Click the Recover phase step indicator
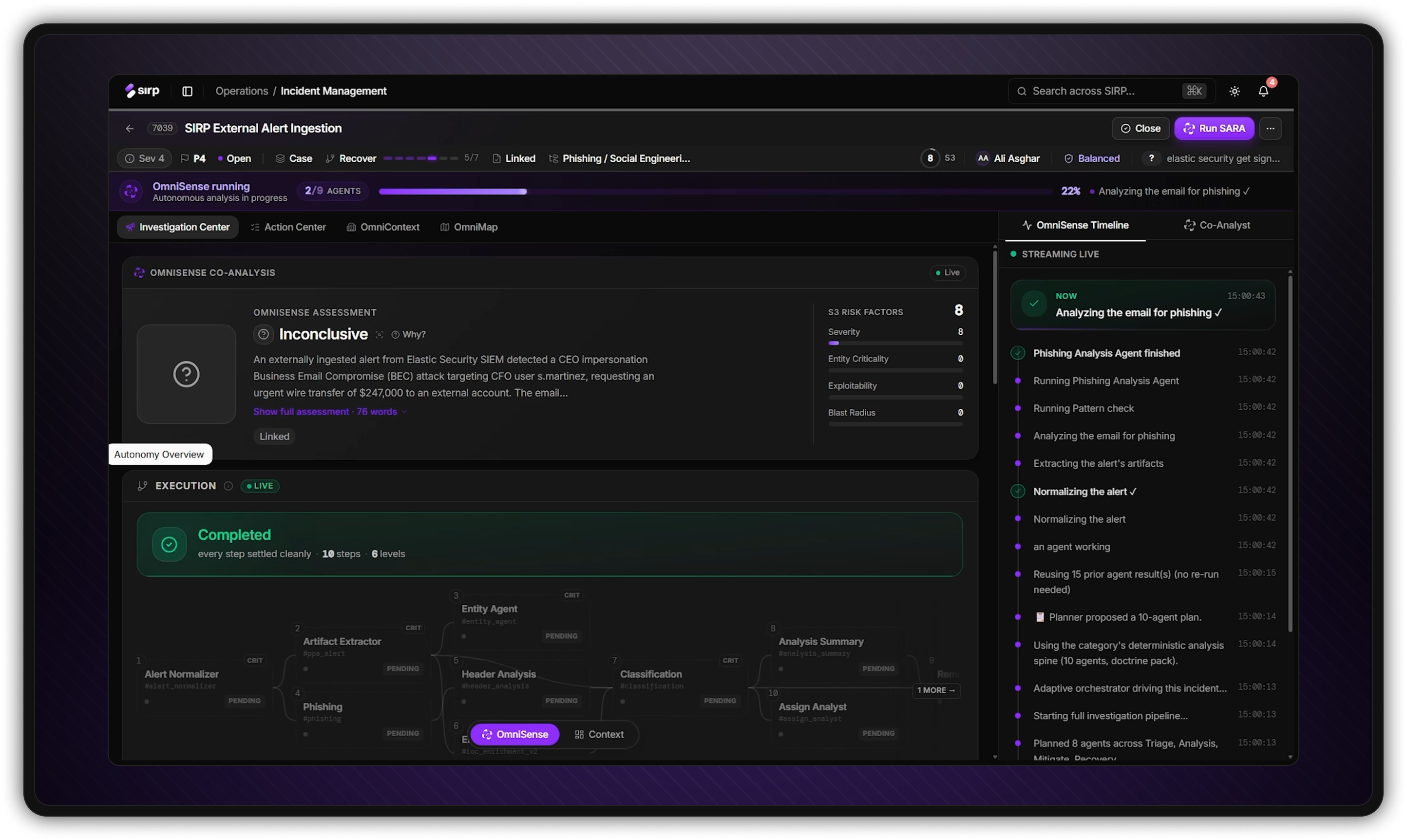The height and width of the screenshot is (840, 1407). pyautogui.click(x=420, y=158)
